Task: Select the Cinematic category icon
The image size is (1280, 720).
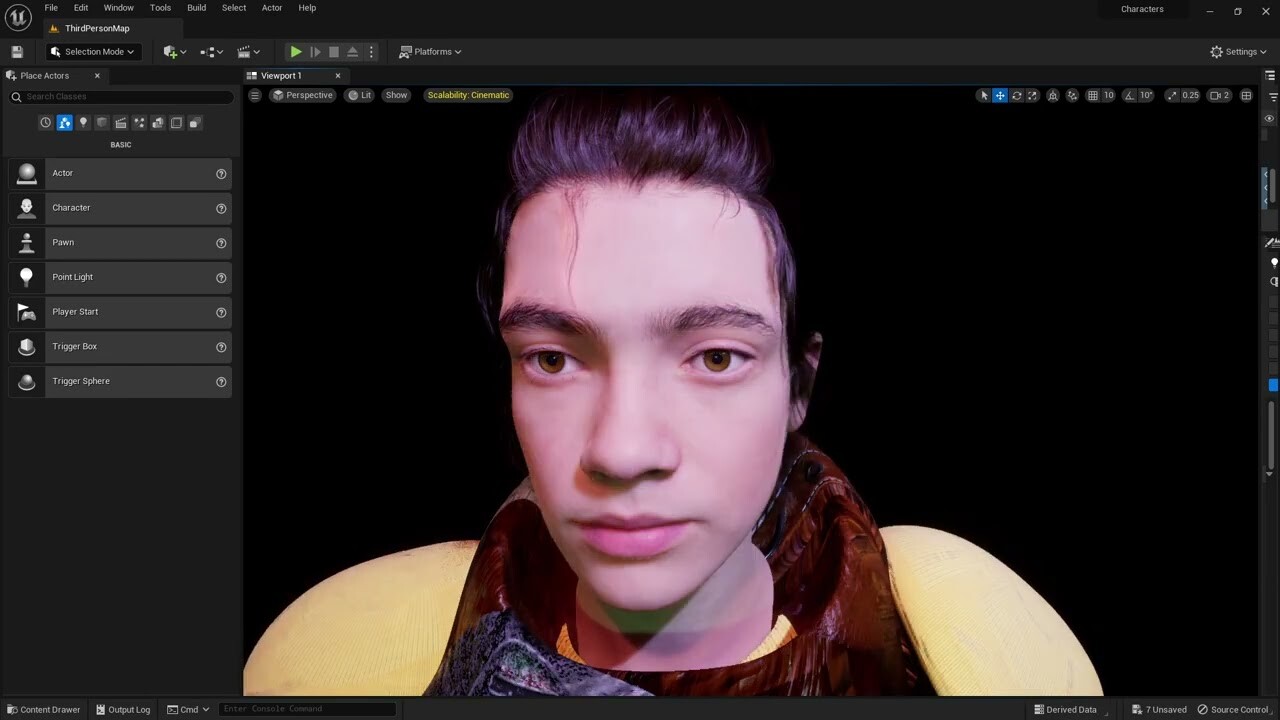Action: pos(121,123)
